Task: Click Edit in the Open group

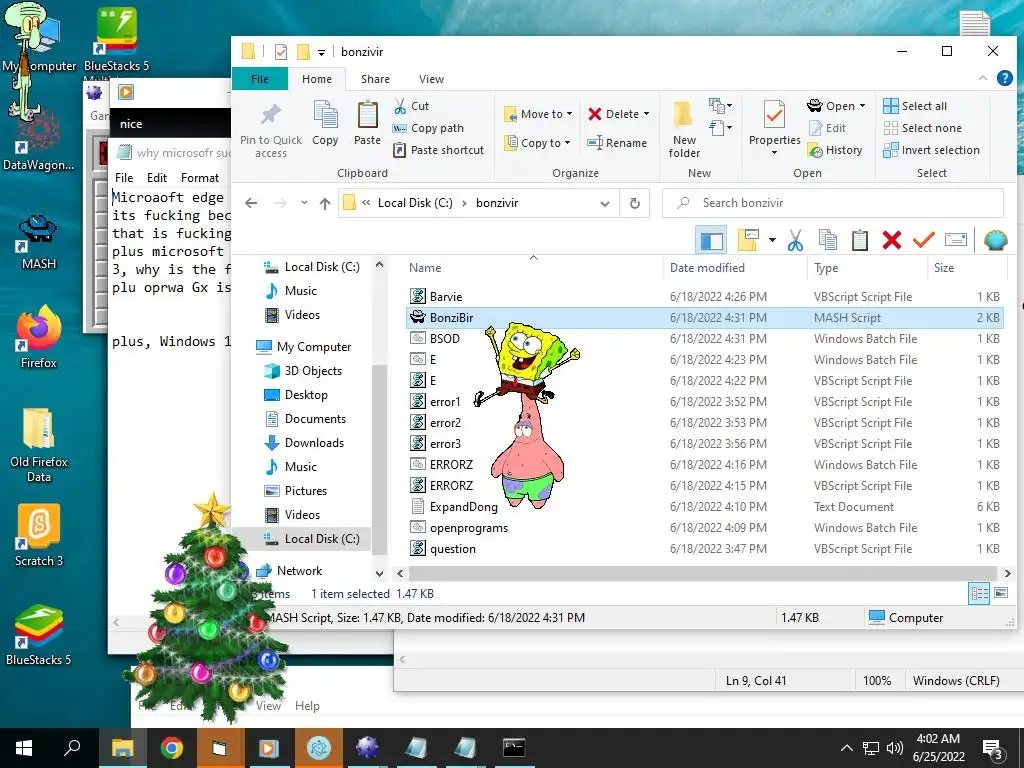Action: click(x=827, y=128)
